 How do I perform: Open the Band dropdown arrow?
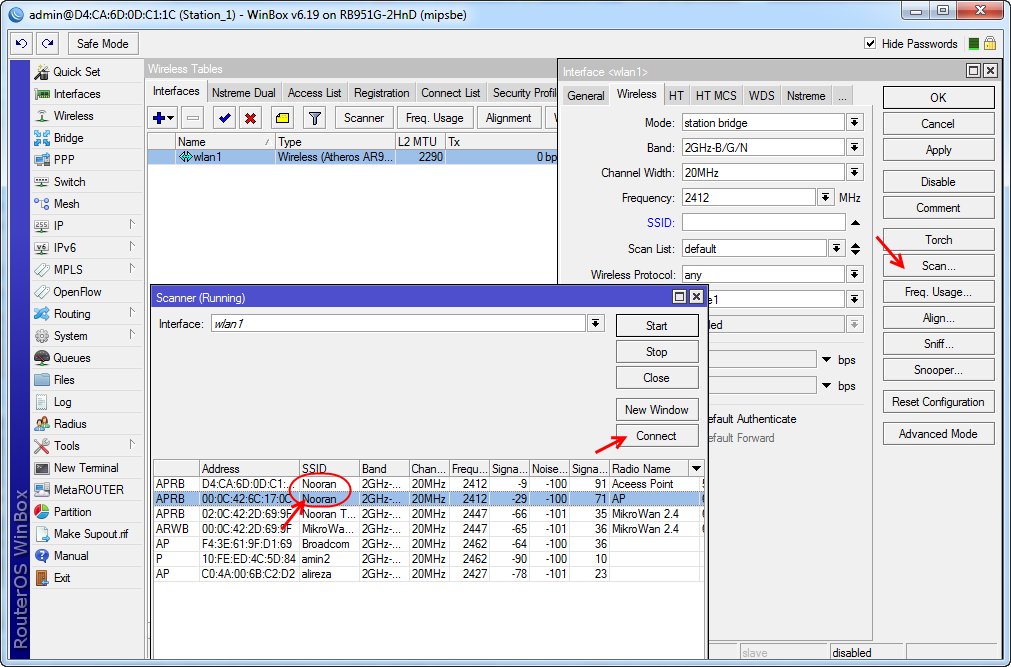click(x=854, y=148)
